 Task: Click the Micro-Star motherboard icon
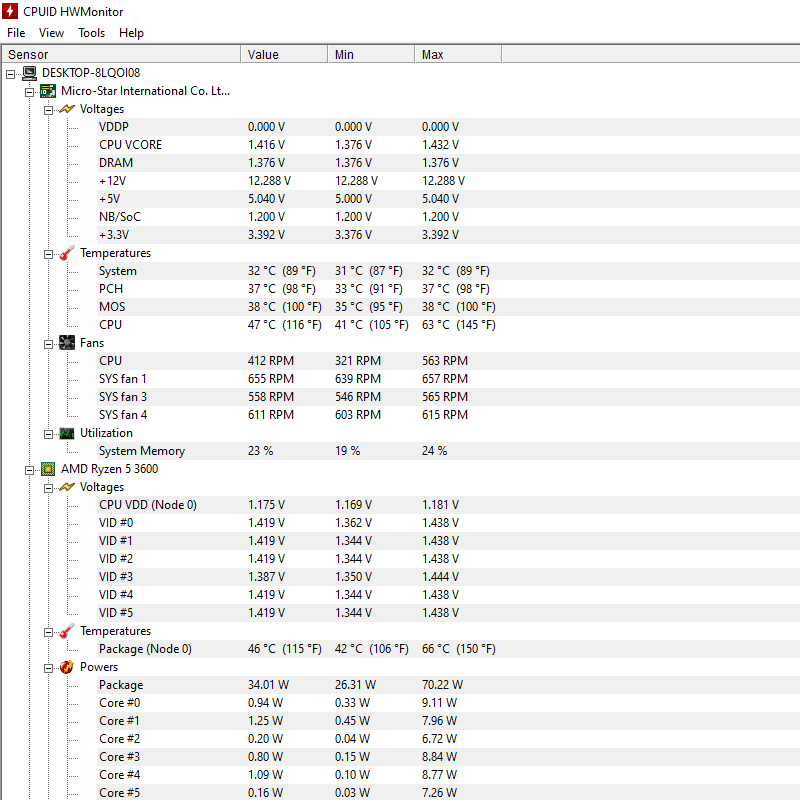(x=48, y=91)
